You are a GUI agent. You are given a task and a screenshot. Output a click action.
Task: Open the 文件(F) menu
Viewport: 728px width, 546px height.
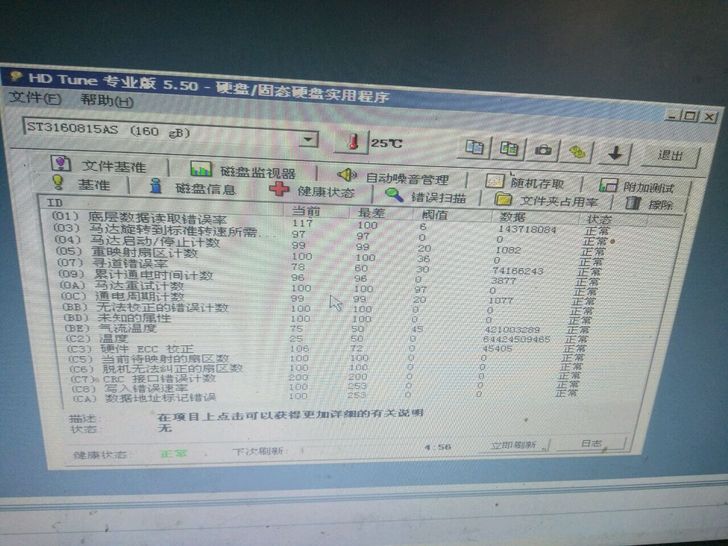[35, 98]
